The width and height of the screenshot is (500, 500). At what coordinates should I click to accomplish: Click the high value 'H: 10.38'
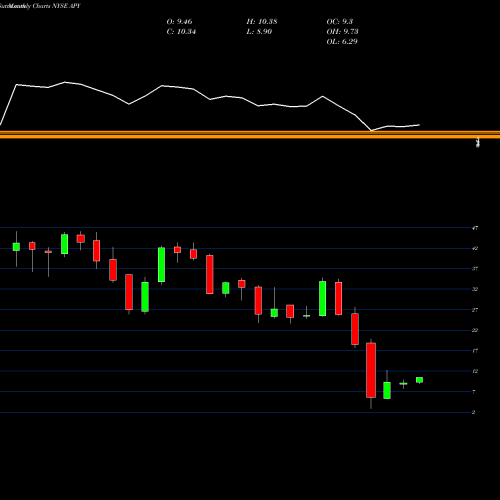point(262,22)
